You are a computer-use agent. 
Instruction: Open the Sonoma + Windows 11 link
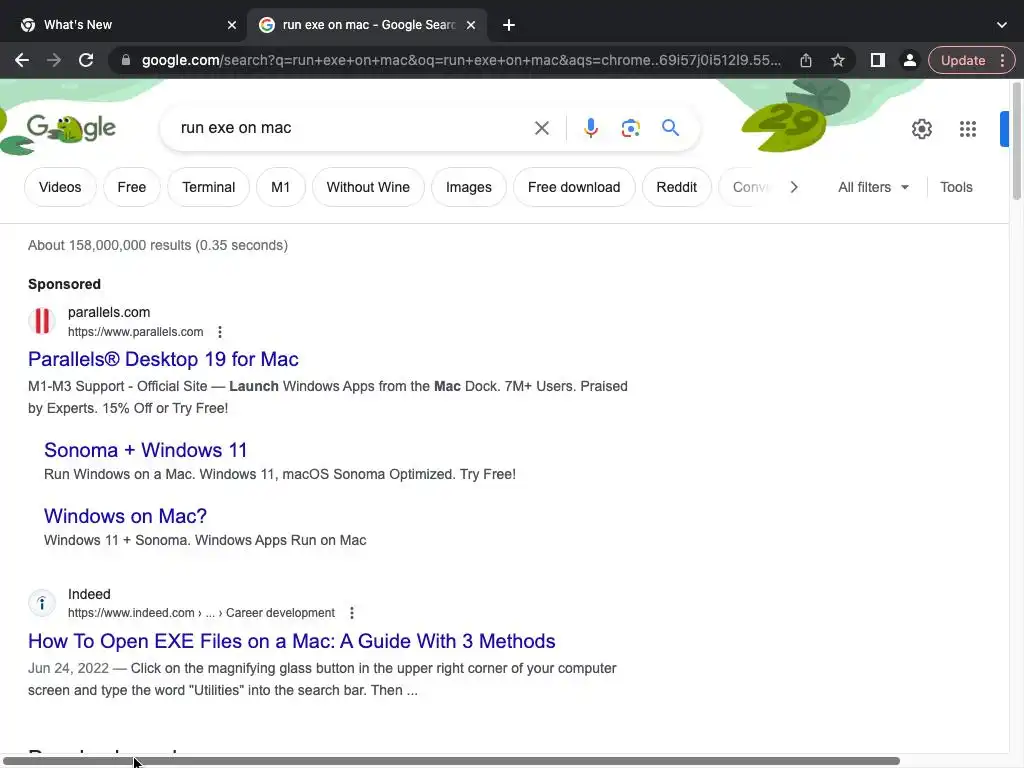(146, 450)
